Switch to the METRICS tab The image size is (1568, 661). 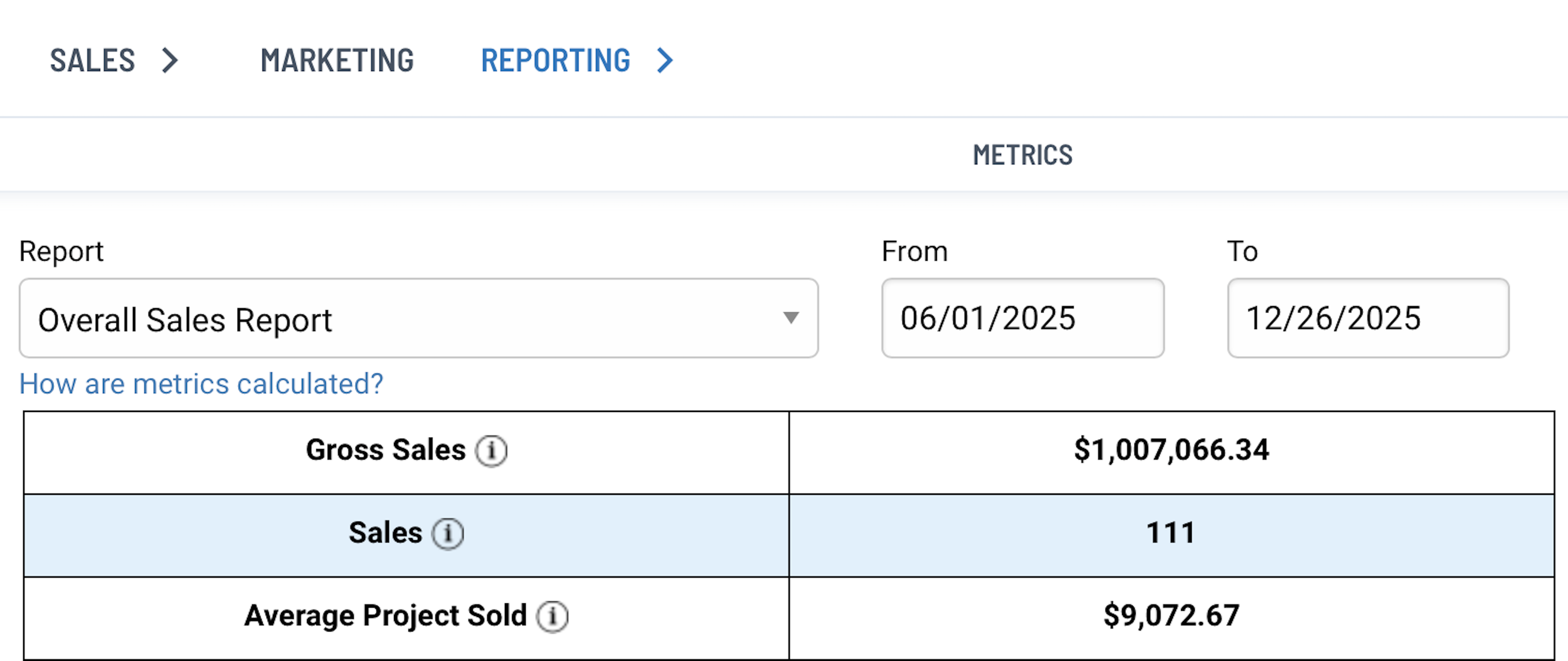[1022, 155]
